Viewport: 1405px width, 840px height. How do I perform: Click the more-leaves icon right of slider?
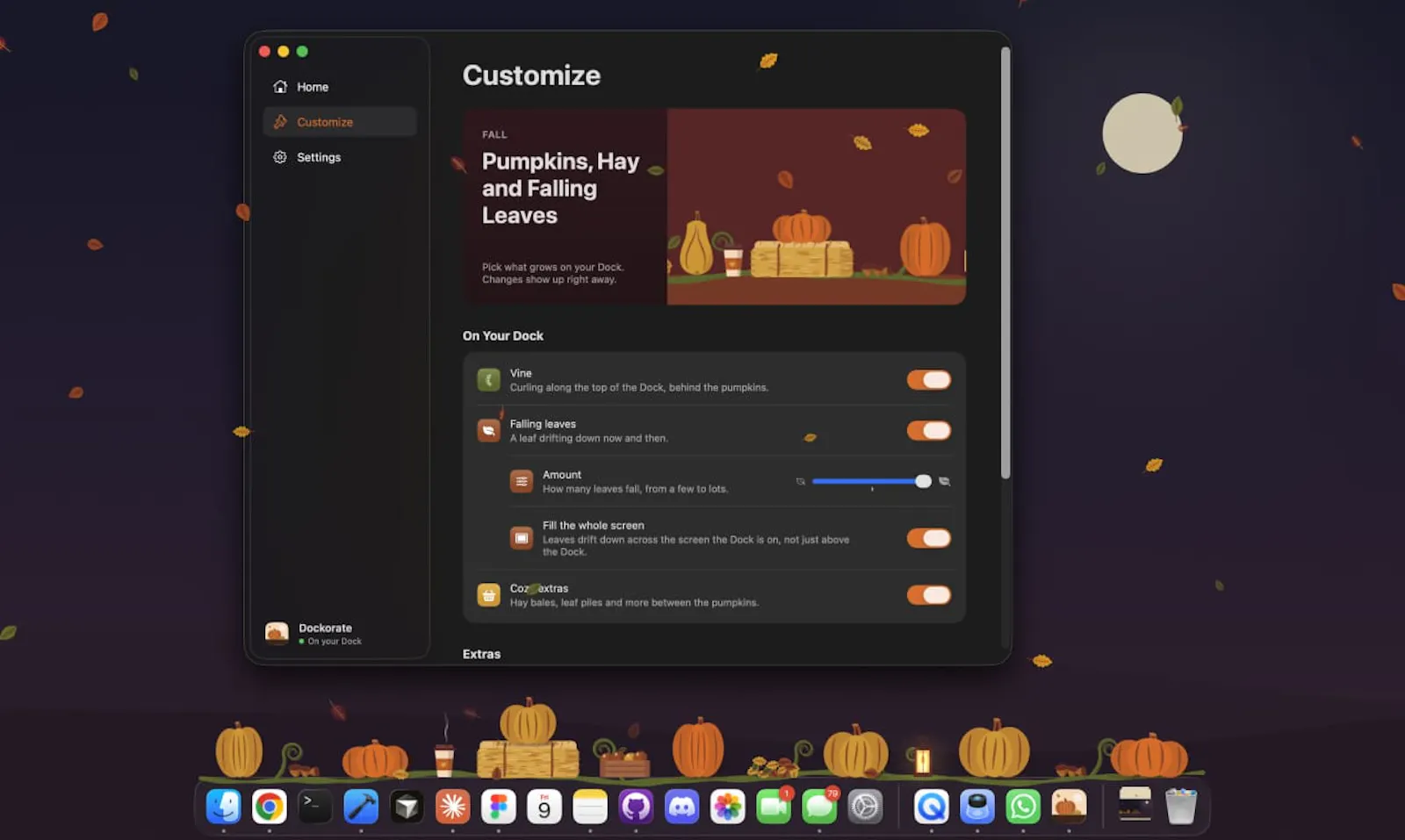[x=944, y=481]
